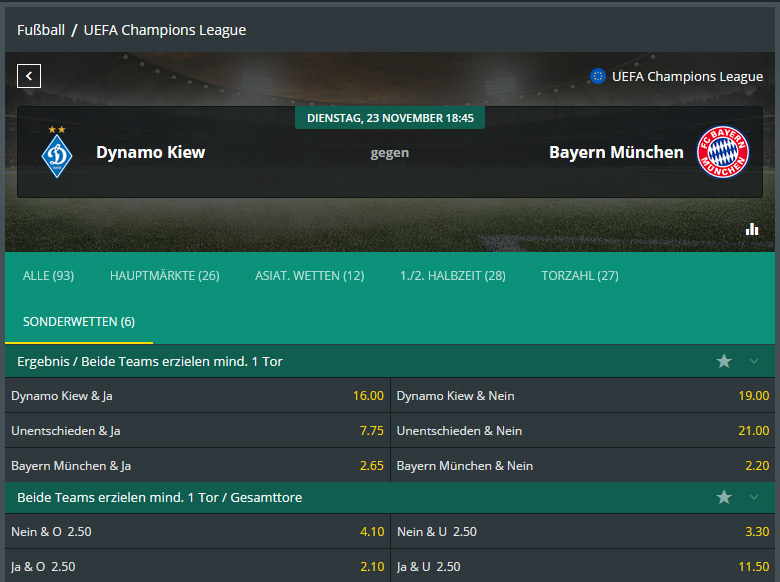Screen dimensions: 780x582
Task: Click the UEFA Champions League badge icon
Action: pos(598,76)
